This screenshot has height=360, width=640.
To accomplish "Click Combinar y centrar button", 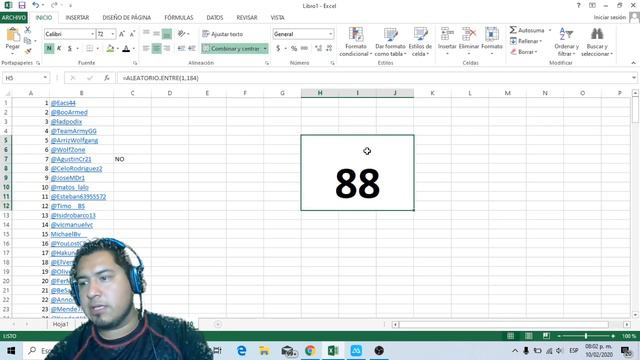I will pos(231,49).
